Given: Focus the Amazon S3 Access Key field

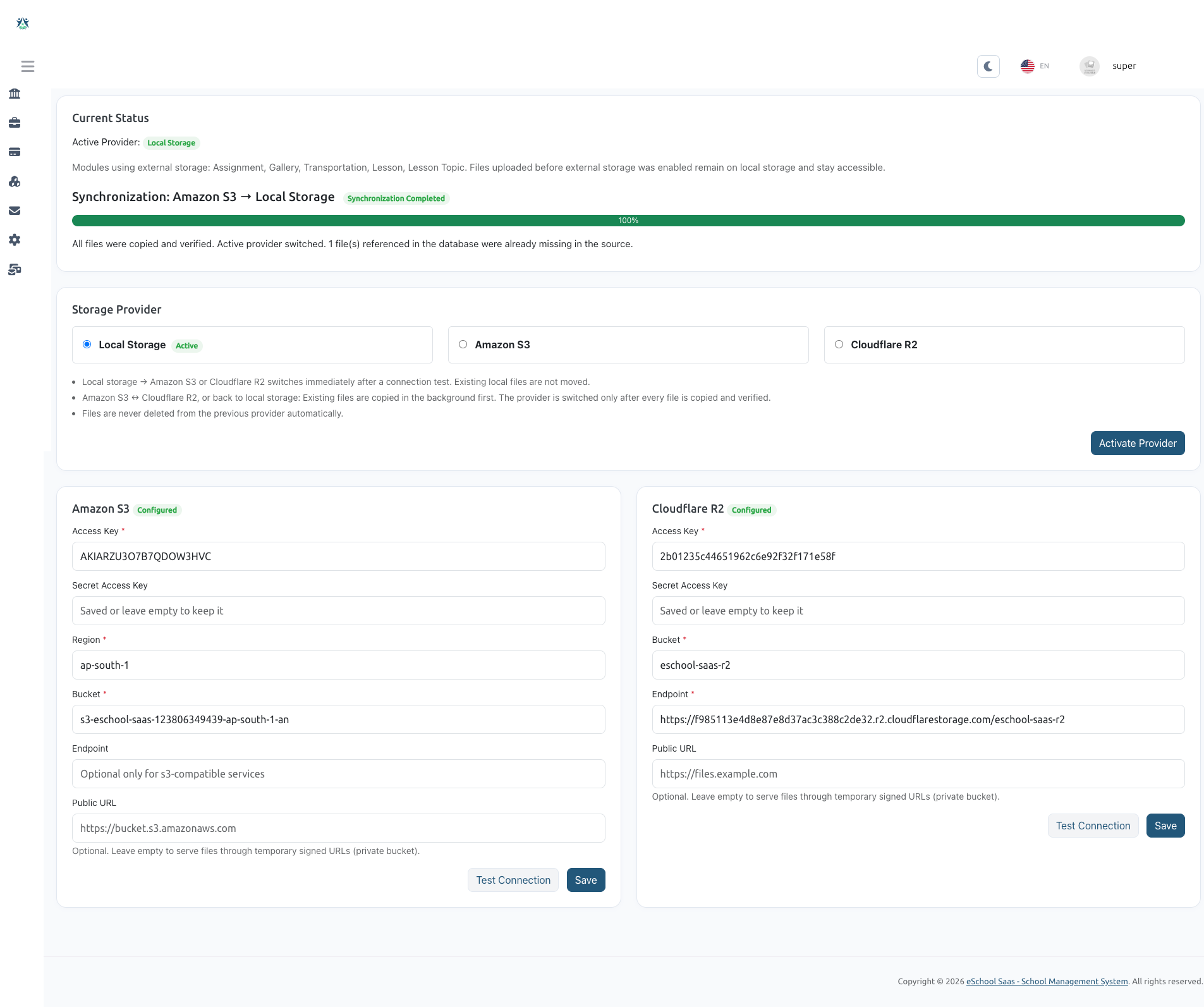Looking at the screenshot, I should [x=338, y=556].
